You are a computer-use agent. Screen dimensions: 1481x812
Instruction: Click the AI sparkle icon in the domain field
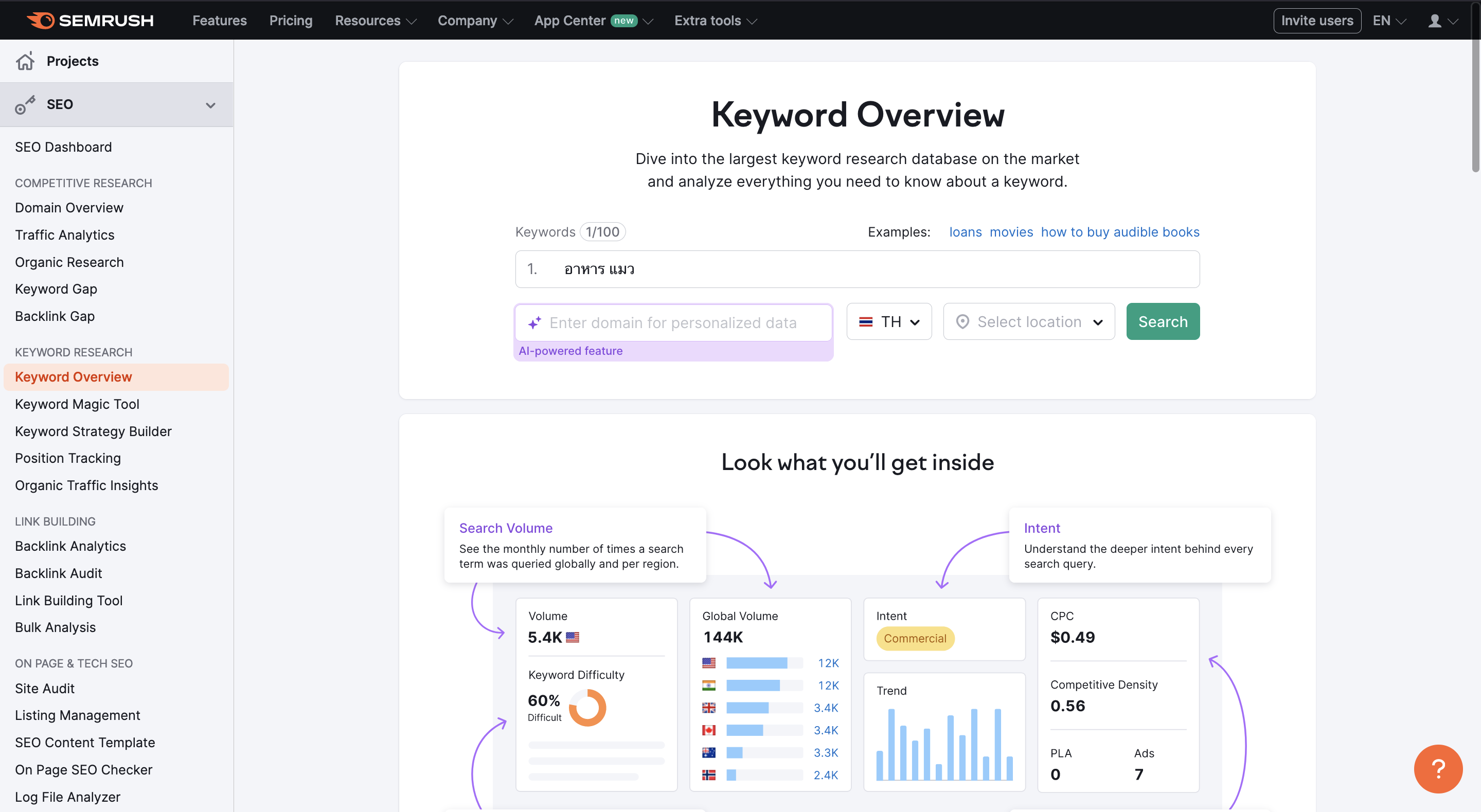(x=534, y=322)
